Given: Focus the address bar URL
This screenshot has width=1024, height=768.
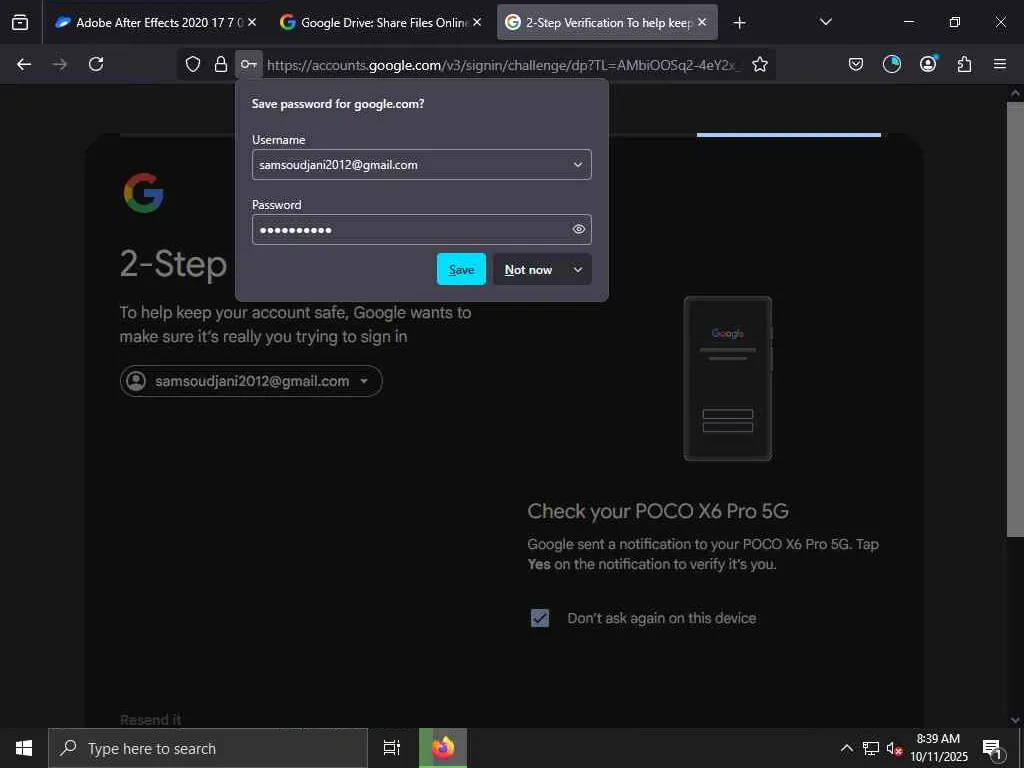Looking at the screenshot, I should [503, 65].
